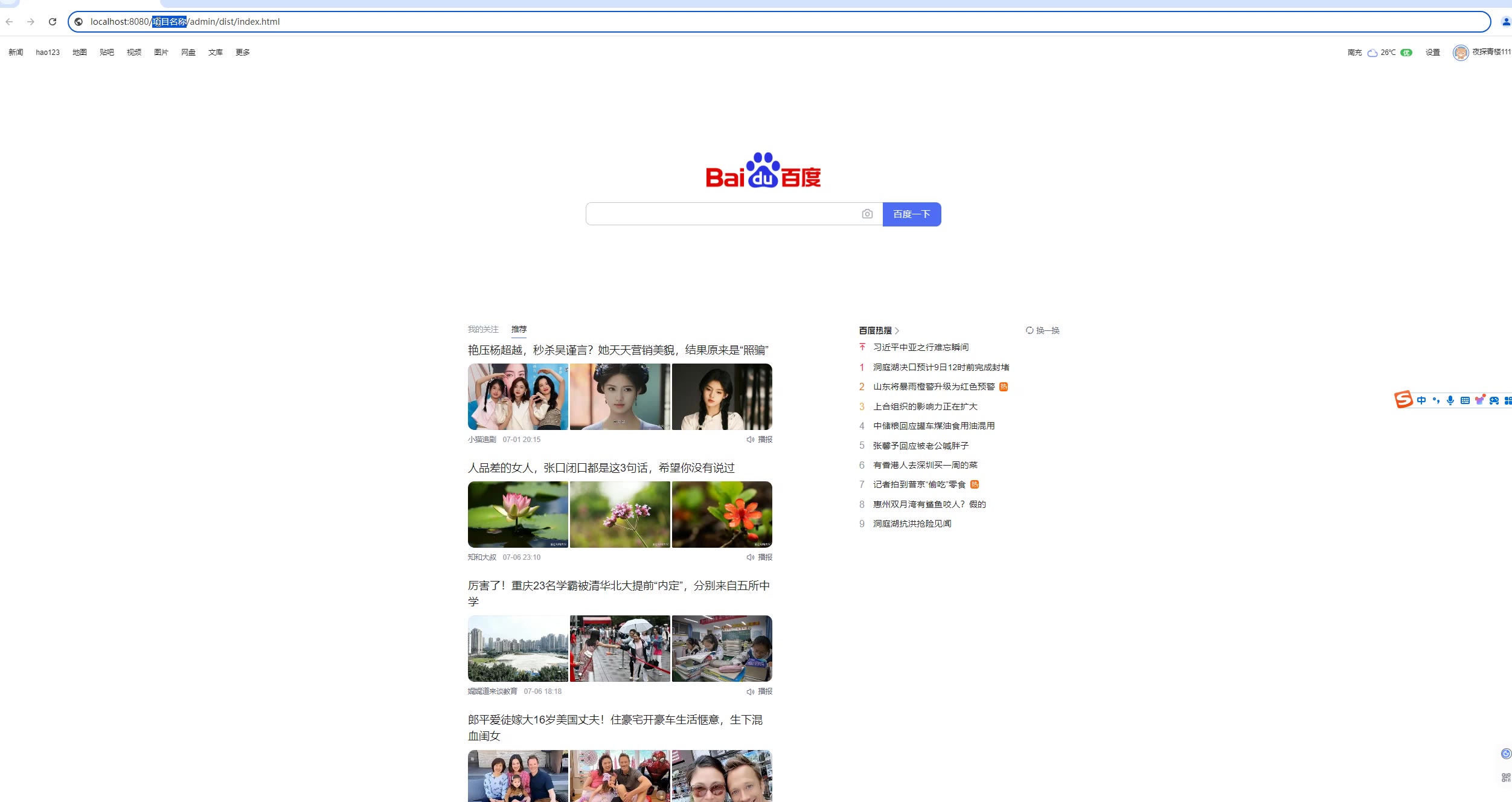Viewport: 1512px width, 802px height.
Task: Click the site info globe icon
Action: tap(78, 22)
